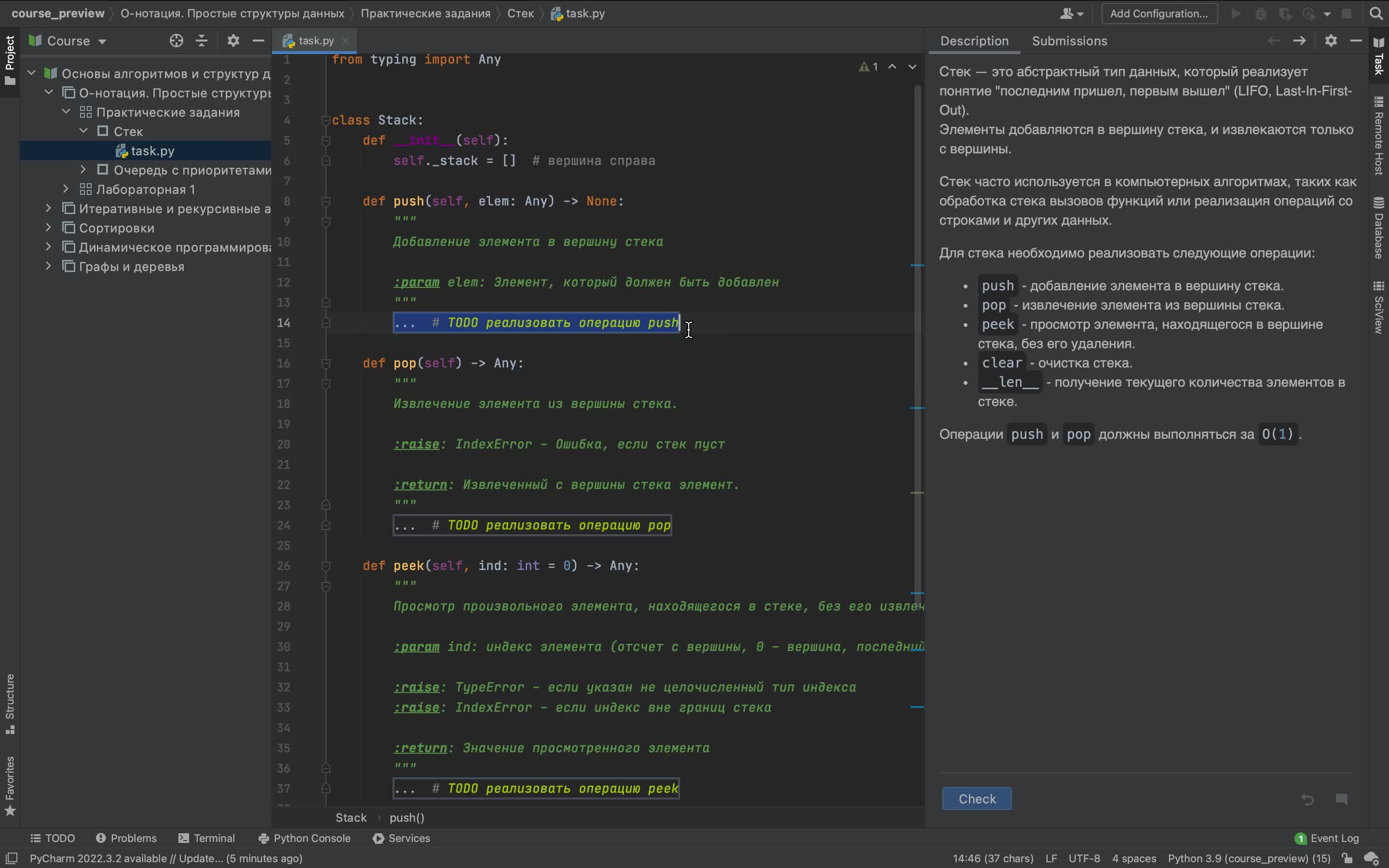
Task: Hide the Task description panel
Action: click(1356, 41)
